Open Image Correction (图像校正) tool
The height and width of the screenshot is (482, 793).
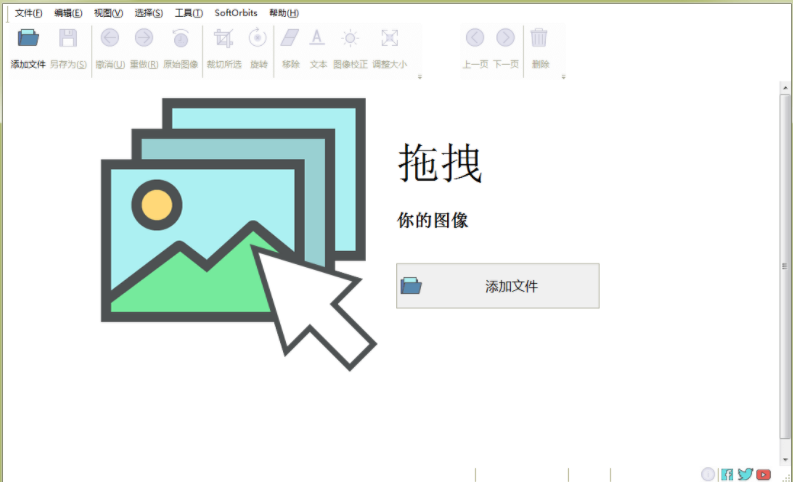tap(350, 38)
